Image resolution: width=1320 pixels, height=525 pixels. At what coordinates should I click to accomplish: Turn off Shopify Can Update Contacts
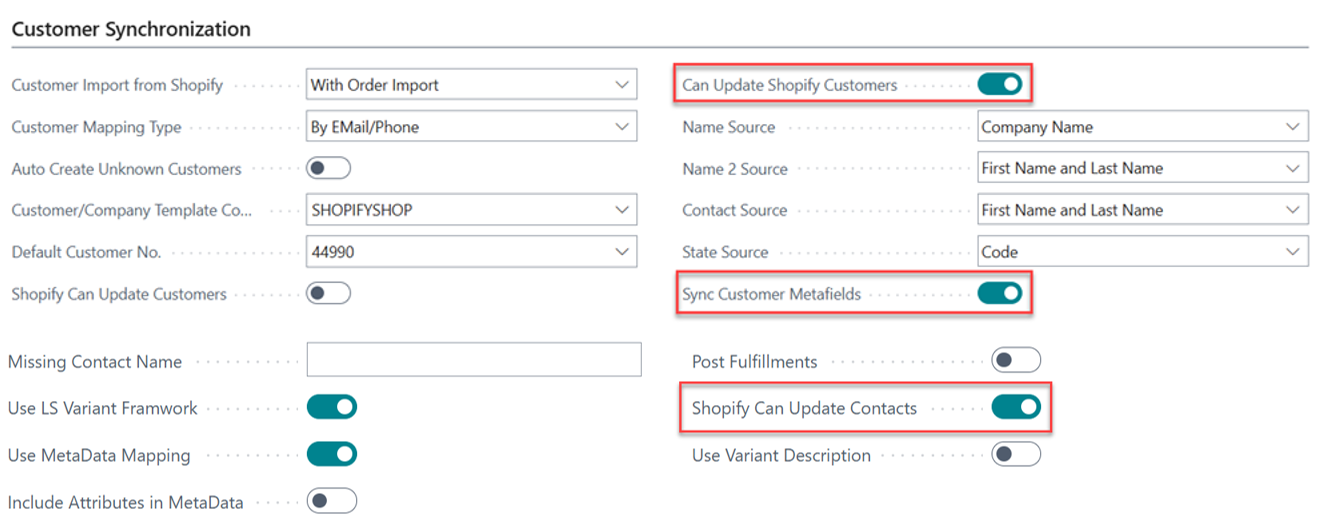[x=1015, y=407]
